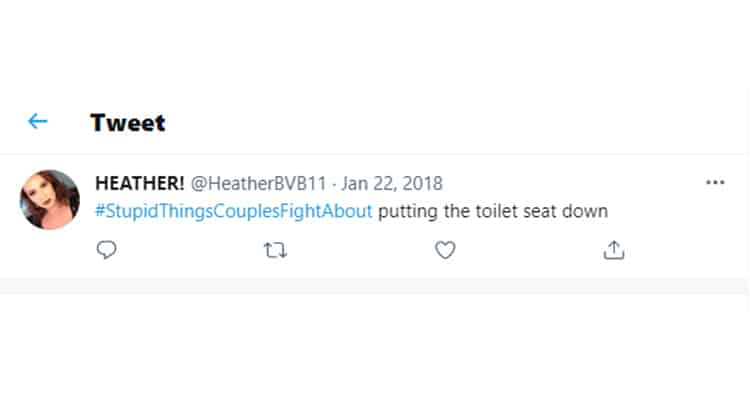The image size is (750, 400).
Task: Click the white area below the gray divider
Action: tap(375, 345)
